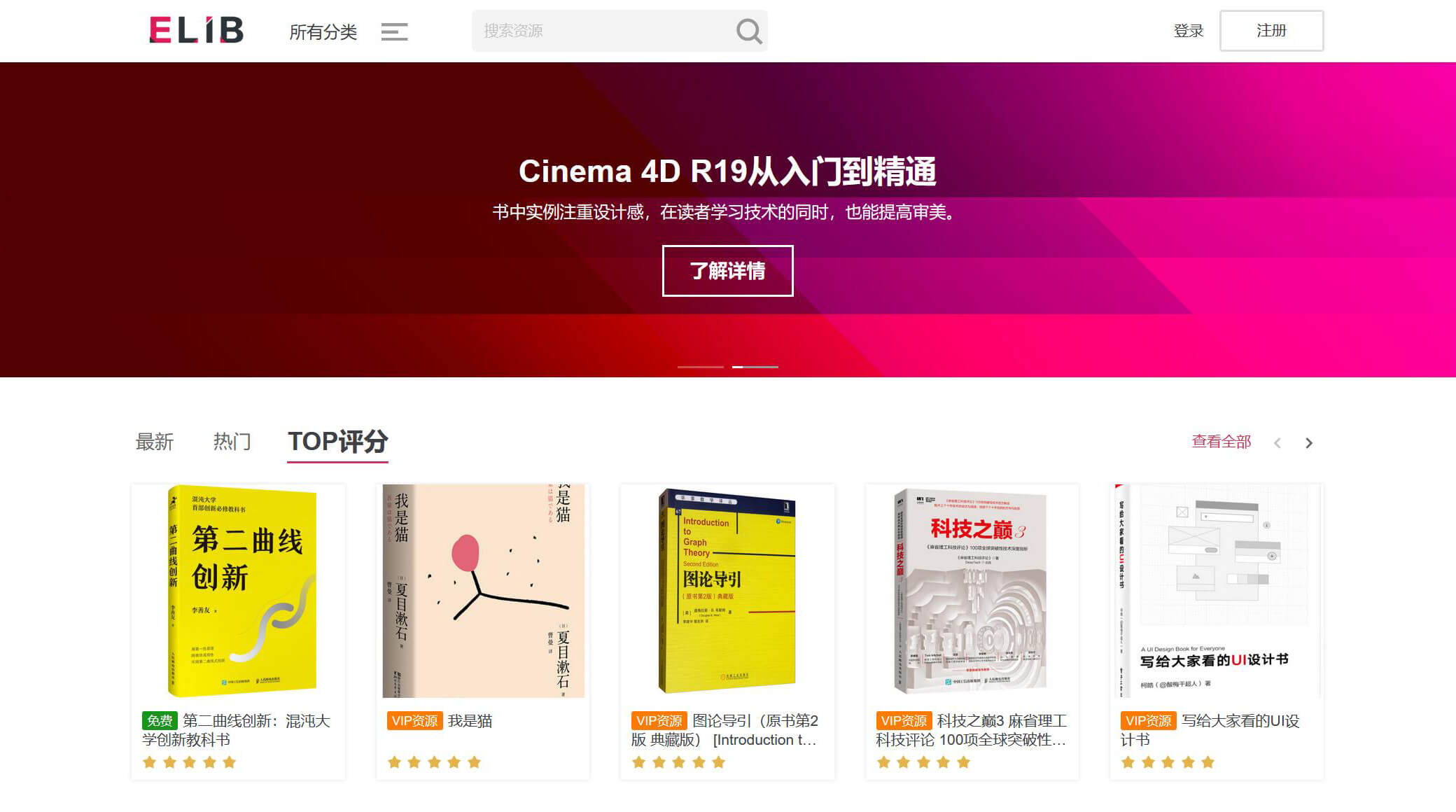Switch to the 最新 tab
Viewport: 1456px width, 812px height.
pos(154,442)
